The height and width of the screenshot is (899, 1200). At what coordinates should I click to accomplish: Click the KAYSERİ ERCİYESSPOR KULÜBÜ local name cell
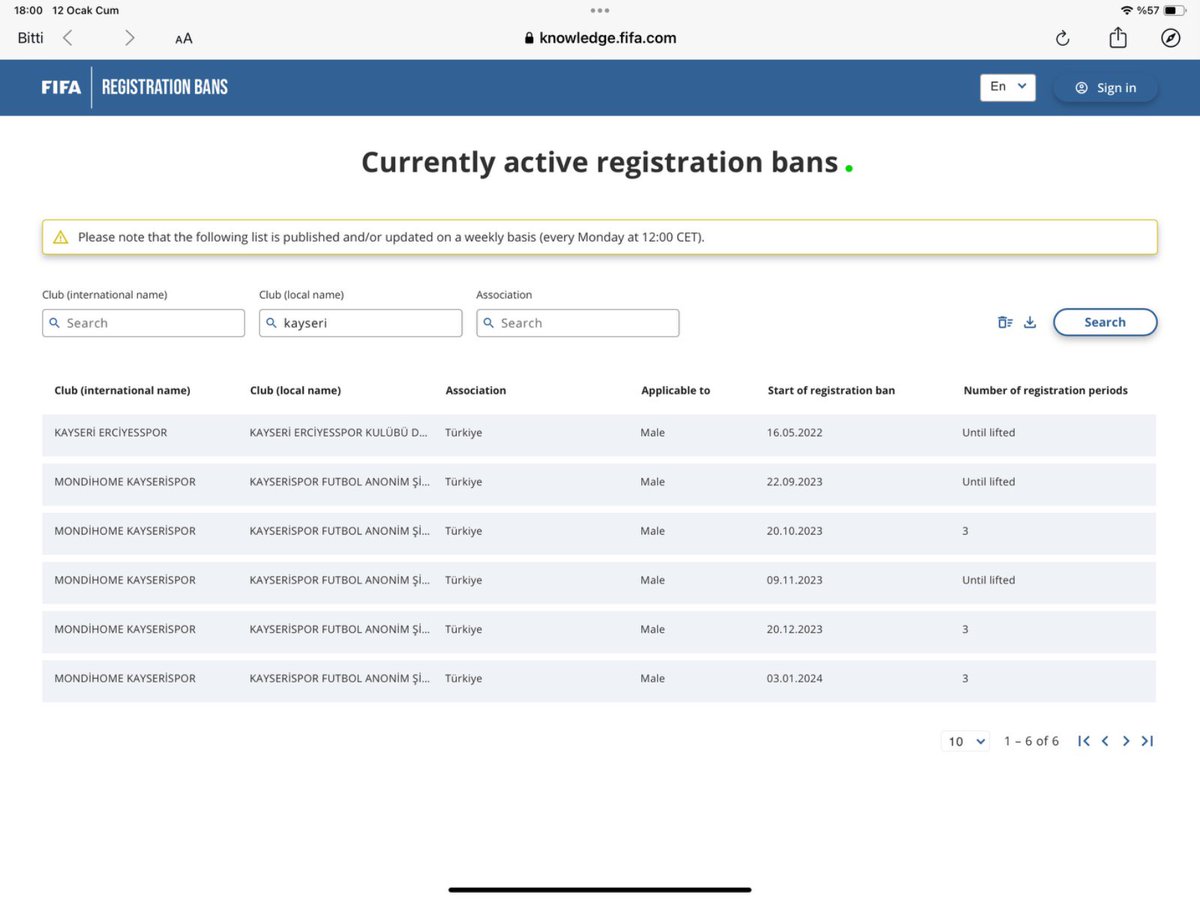click(338, 433)
